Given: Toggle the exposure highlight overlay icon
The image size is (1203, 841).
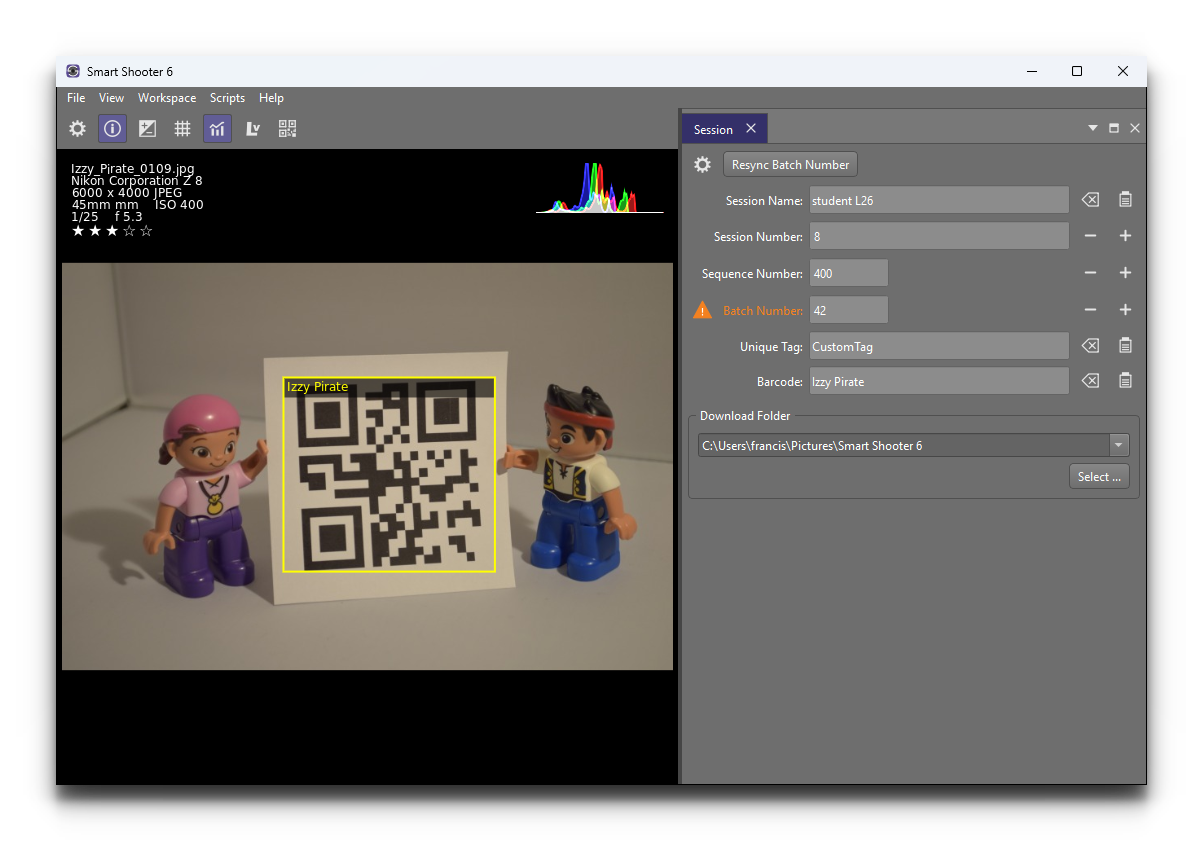Looking at the screenshot, I should (x=147, y=128).
